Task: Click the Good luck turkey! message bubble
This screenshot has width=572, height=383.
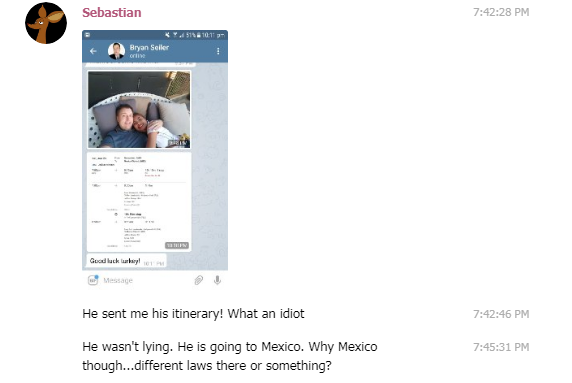Action: [126, 261]
